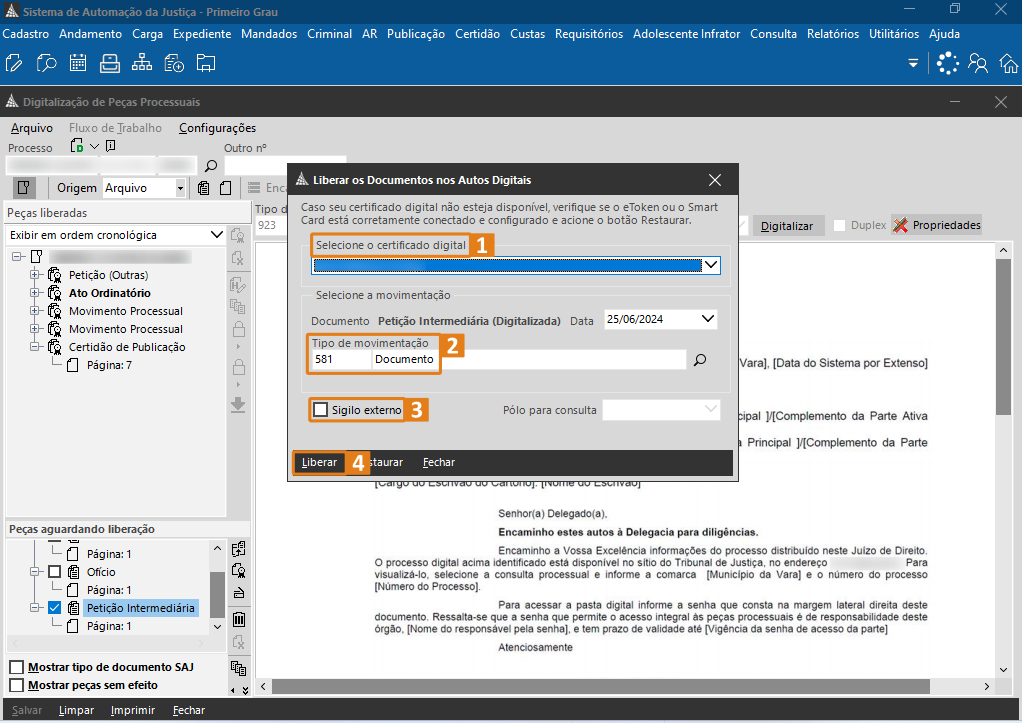Open the Expediente menu
1022x723 pixels.
(202, 34)
